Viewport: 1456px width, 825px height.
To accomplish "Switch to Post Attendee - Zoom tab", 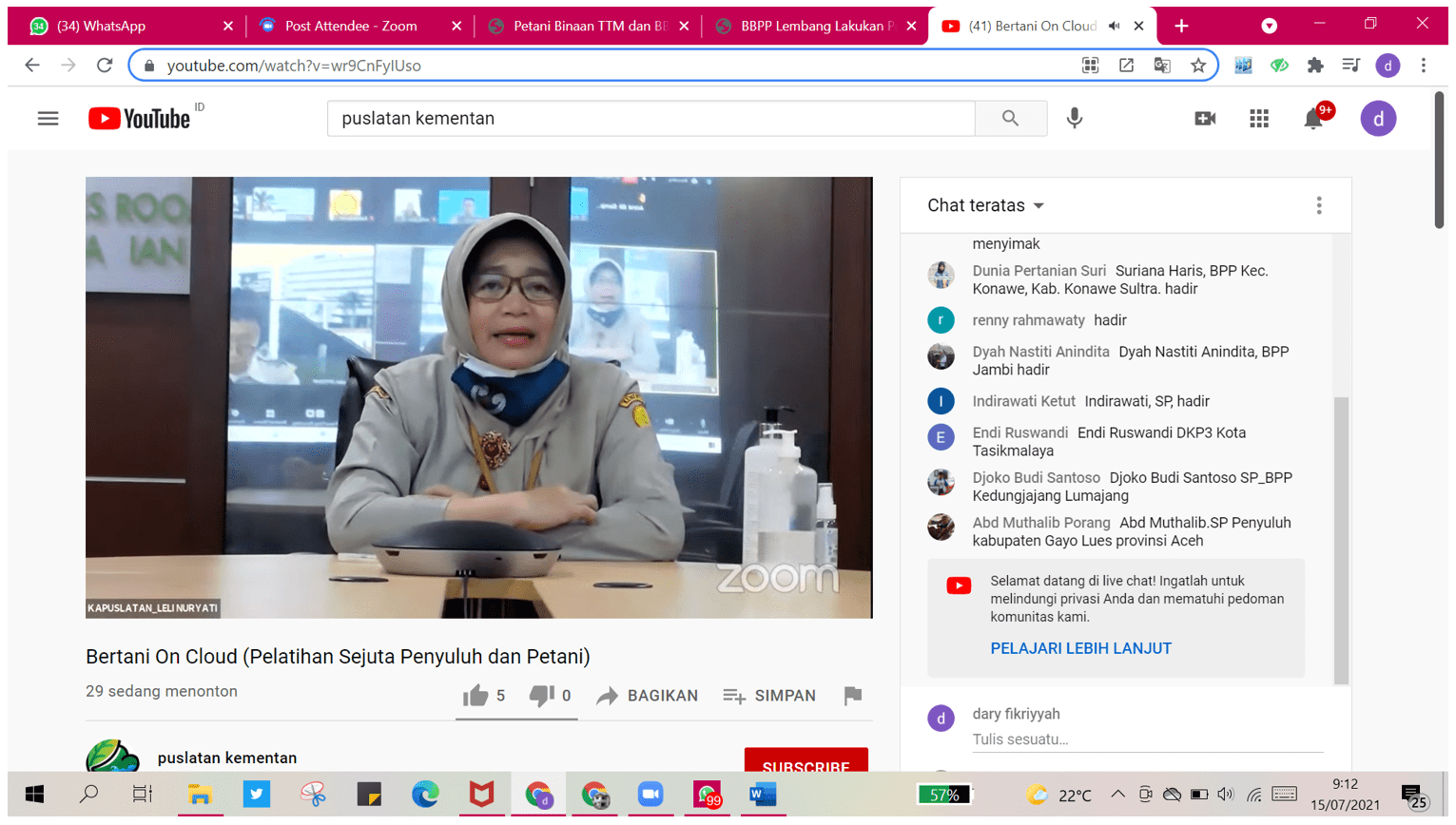I will pyautogui.click(x=351, y=26).
